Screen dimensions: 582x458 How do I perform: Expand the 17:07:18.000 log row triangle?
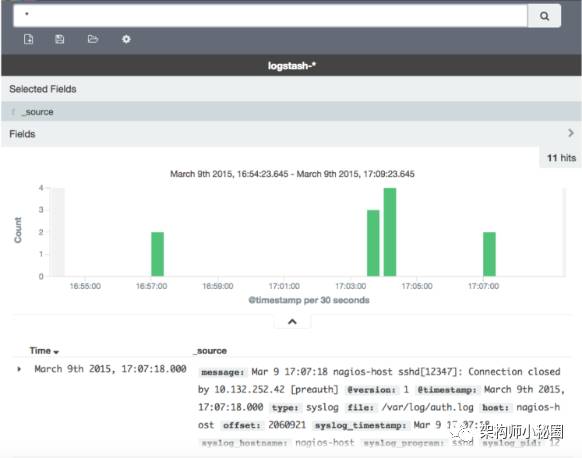19,369
